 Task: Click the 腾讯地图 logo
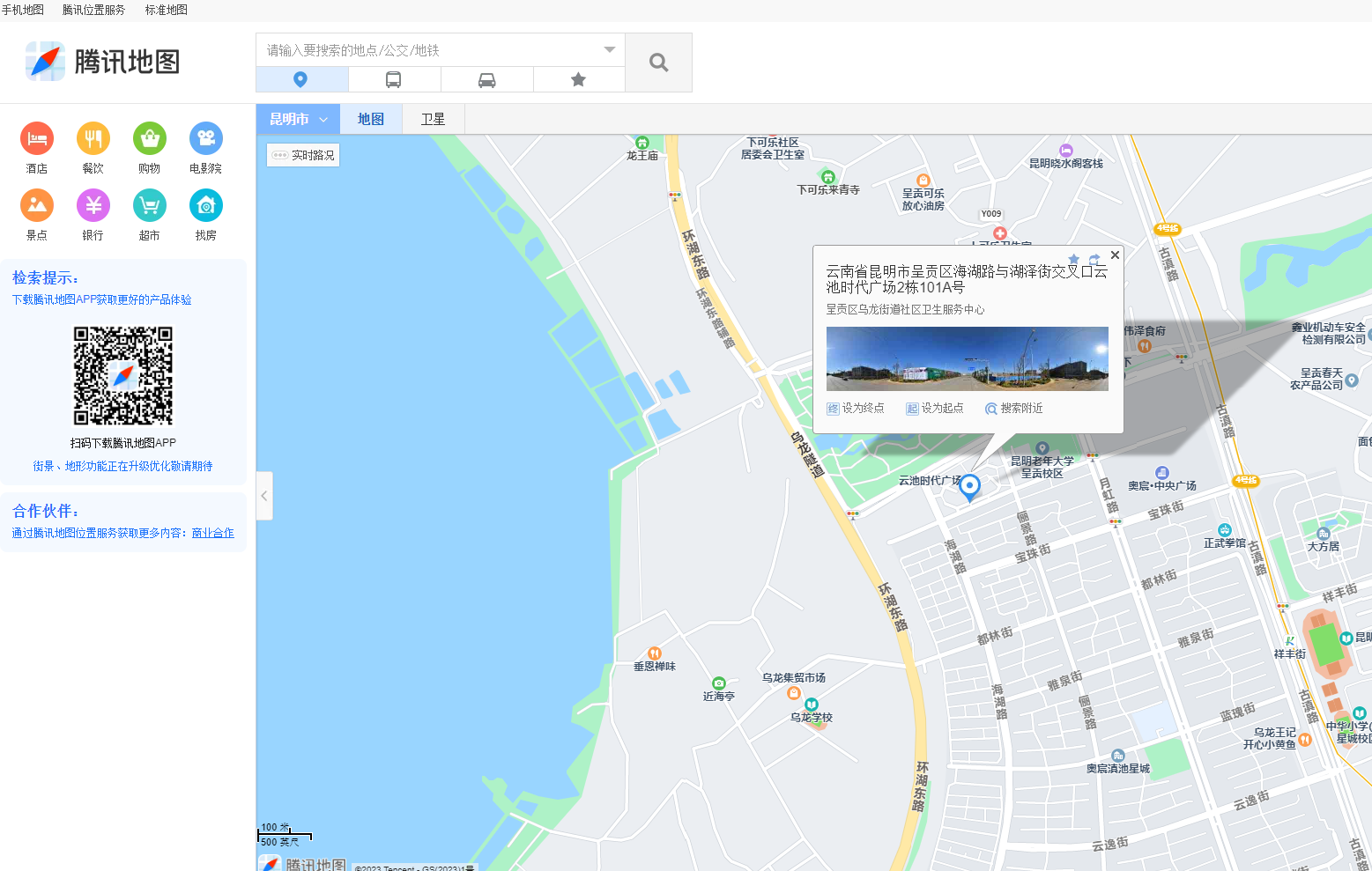pos(103,62)
